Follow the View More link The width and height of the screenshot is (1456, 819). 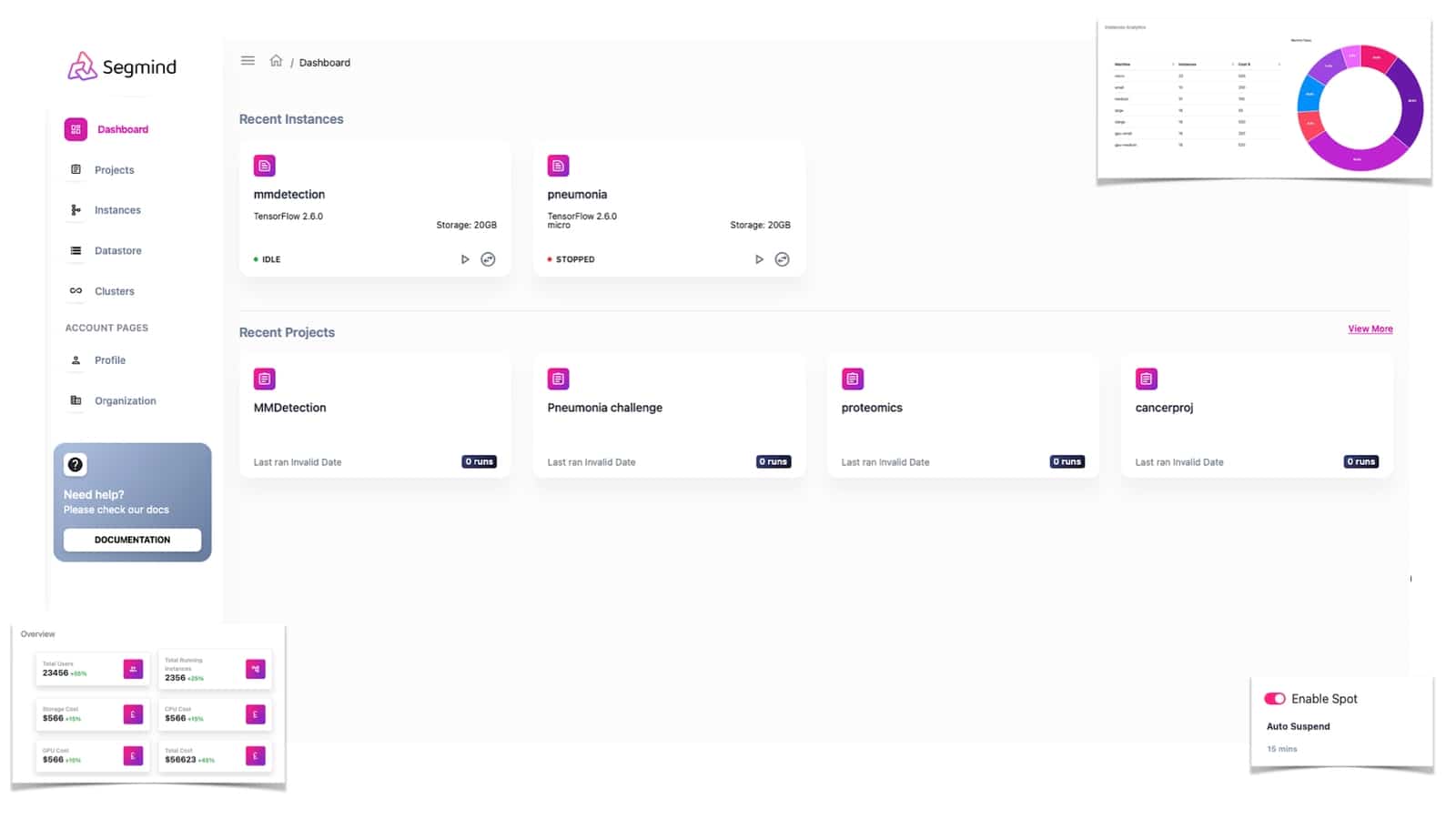tap(1370, 329)
